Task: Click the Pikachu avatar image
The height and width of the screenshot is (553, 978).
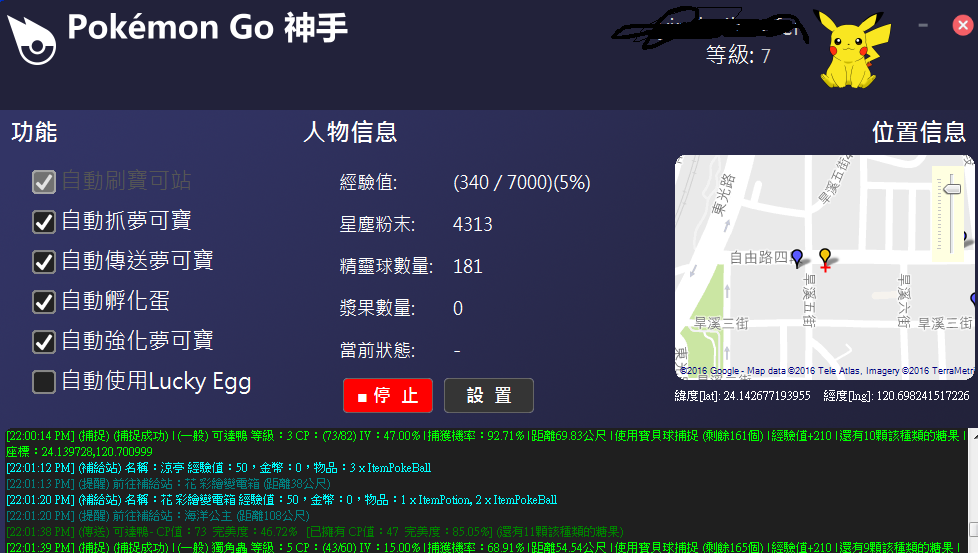Action: (851, 49)
